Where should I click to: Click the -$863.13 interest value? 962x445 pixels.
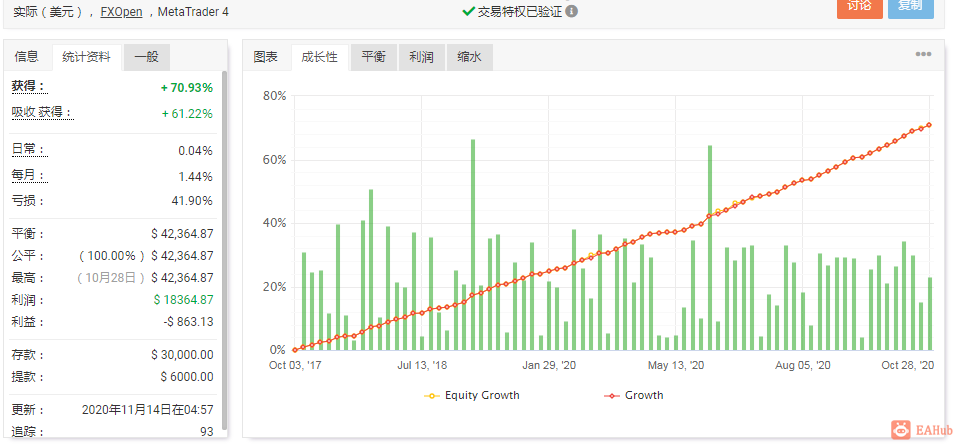pyautogui.click(x=188, y=322)
